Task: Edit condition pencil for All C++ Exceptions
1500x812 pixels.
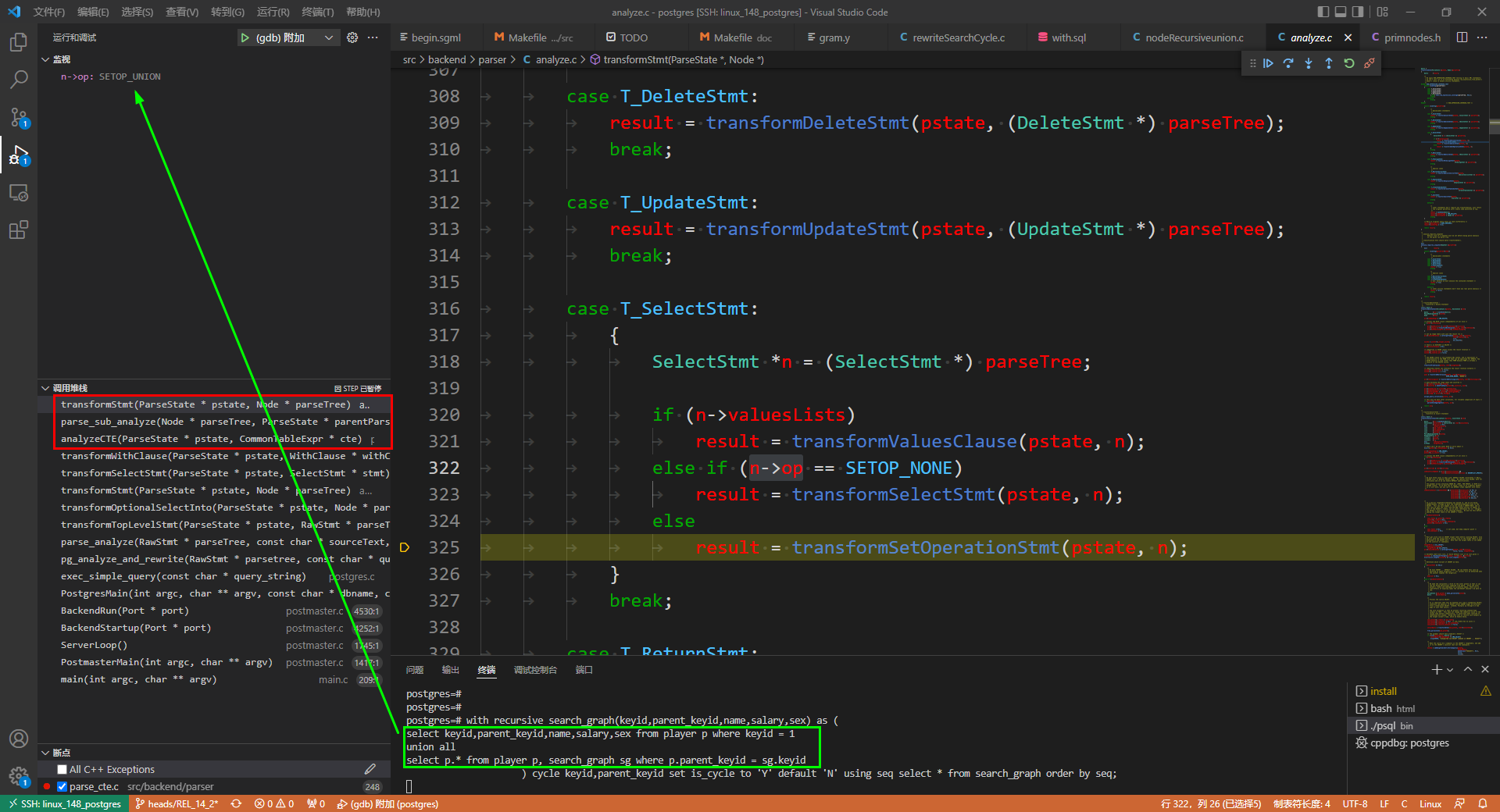Action: pos(370,769)
